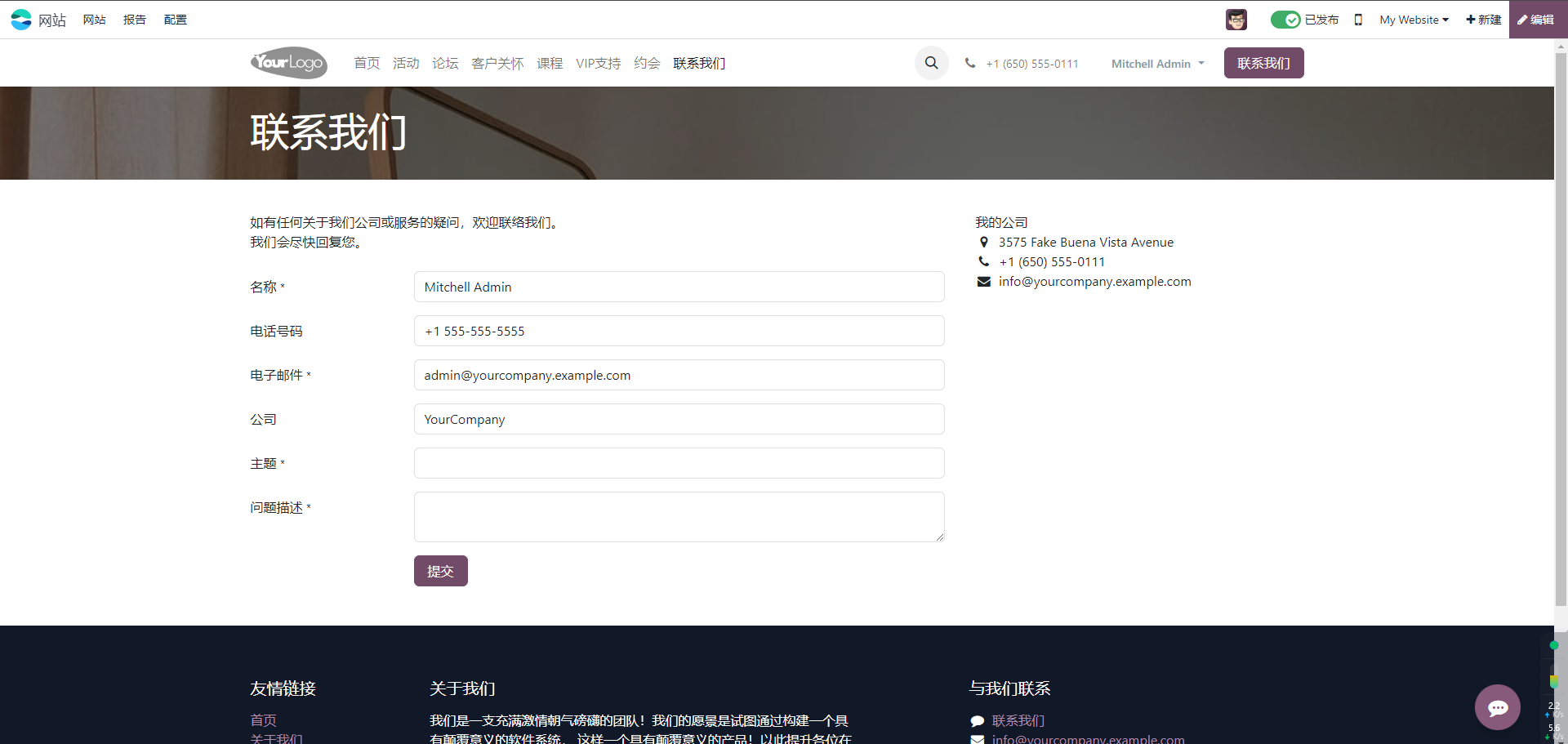Image resolution: width=1568 pixels, height=744 pixels.
Task: Click the envelope icon beside company email
Action: coord(984,282)
